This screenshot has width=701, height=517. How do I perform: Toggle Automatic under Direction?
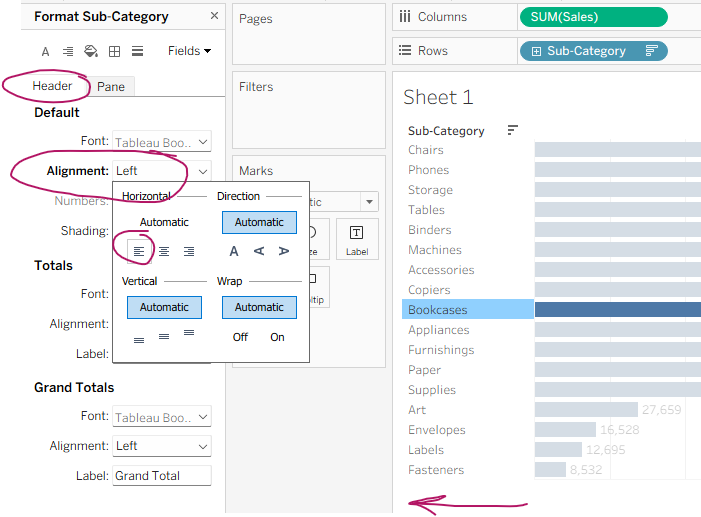259,222
